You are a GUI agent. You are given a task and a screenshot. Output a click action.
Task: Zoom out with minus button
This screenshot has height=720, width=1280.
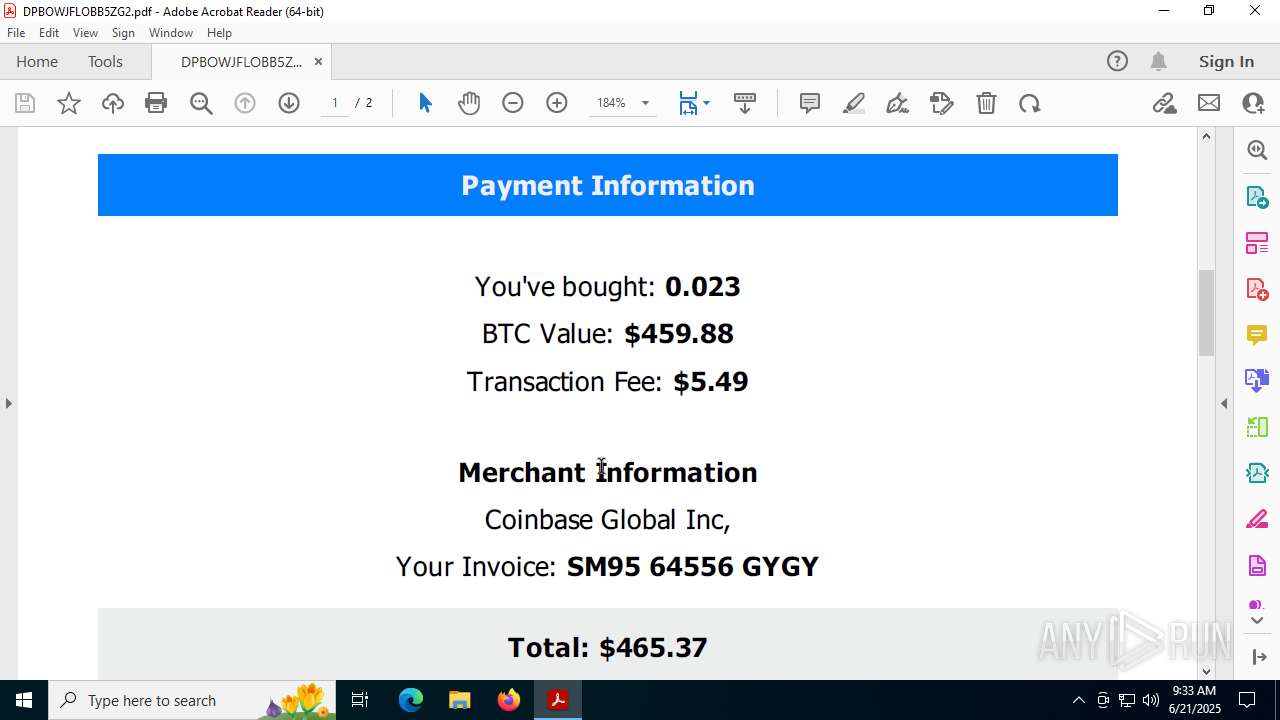[513, 103]
